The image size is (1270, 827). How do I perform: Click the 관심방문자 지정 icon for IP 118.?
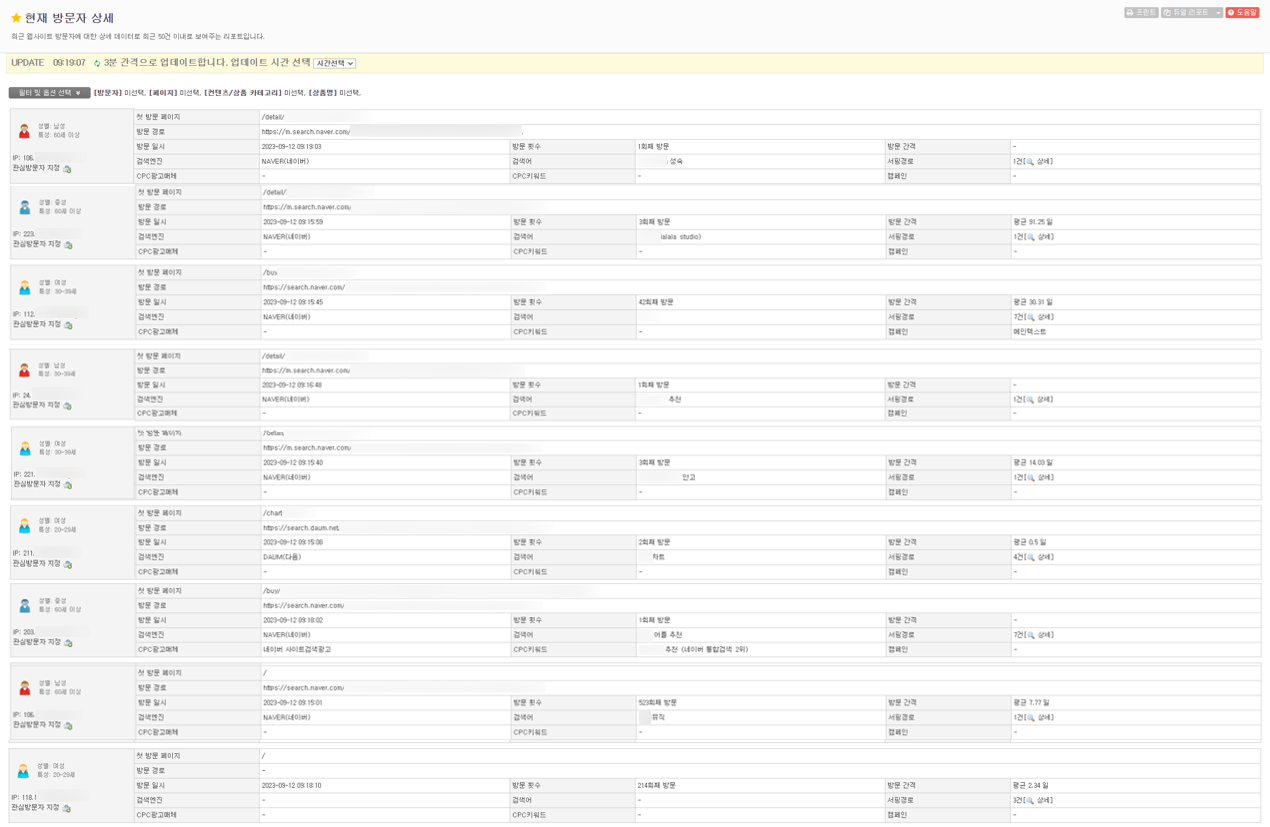67,808
